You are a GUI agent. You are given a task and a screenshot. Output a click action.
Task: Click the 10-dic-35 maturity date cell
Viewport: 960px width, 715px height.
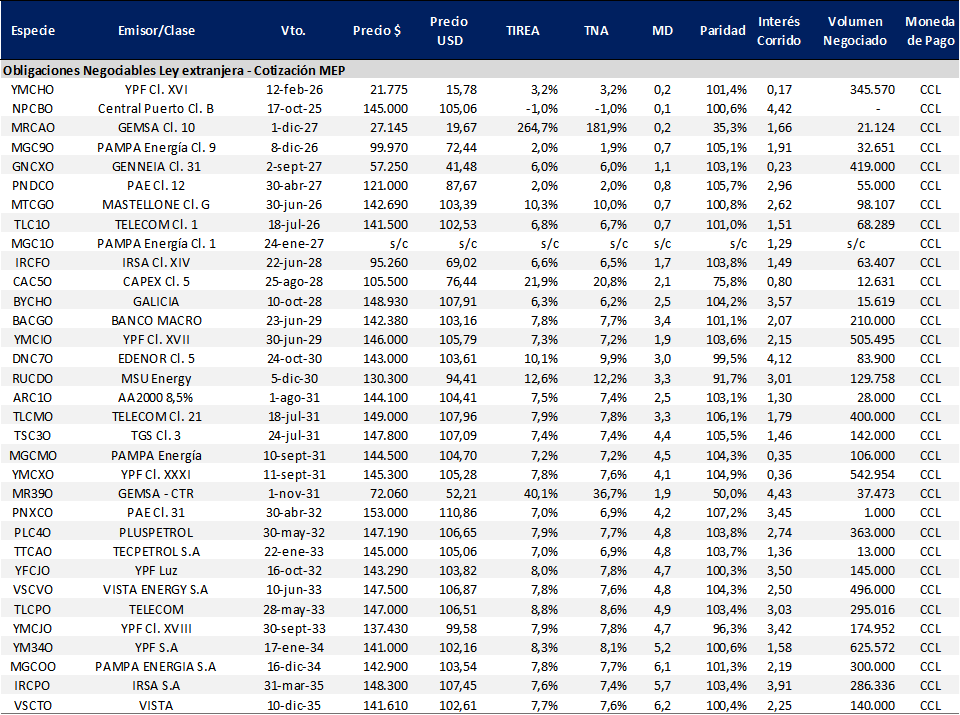(293, 705)
